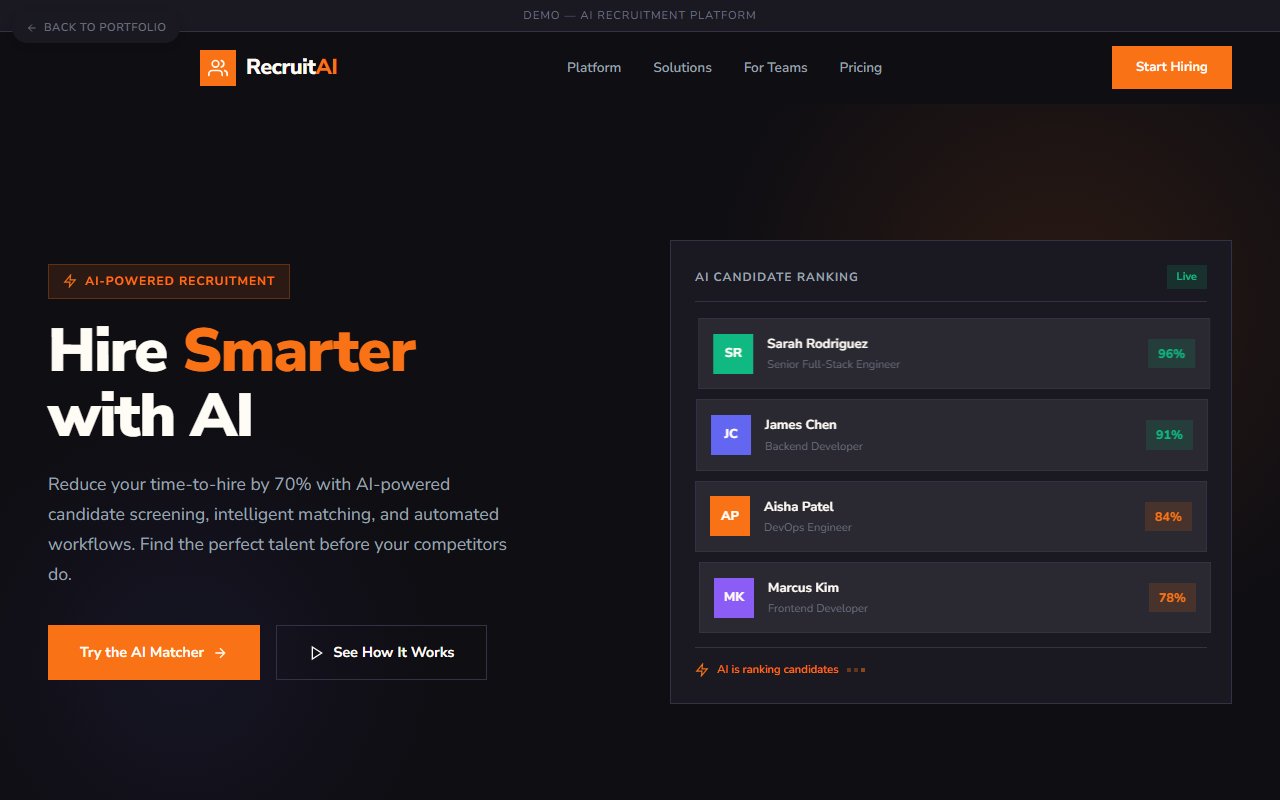1280x800 pixels.
Task: Click the lightning icon next to AI ranking status
Action: pyautogui.click(x=701, y=669)
